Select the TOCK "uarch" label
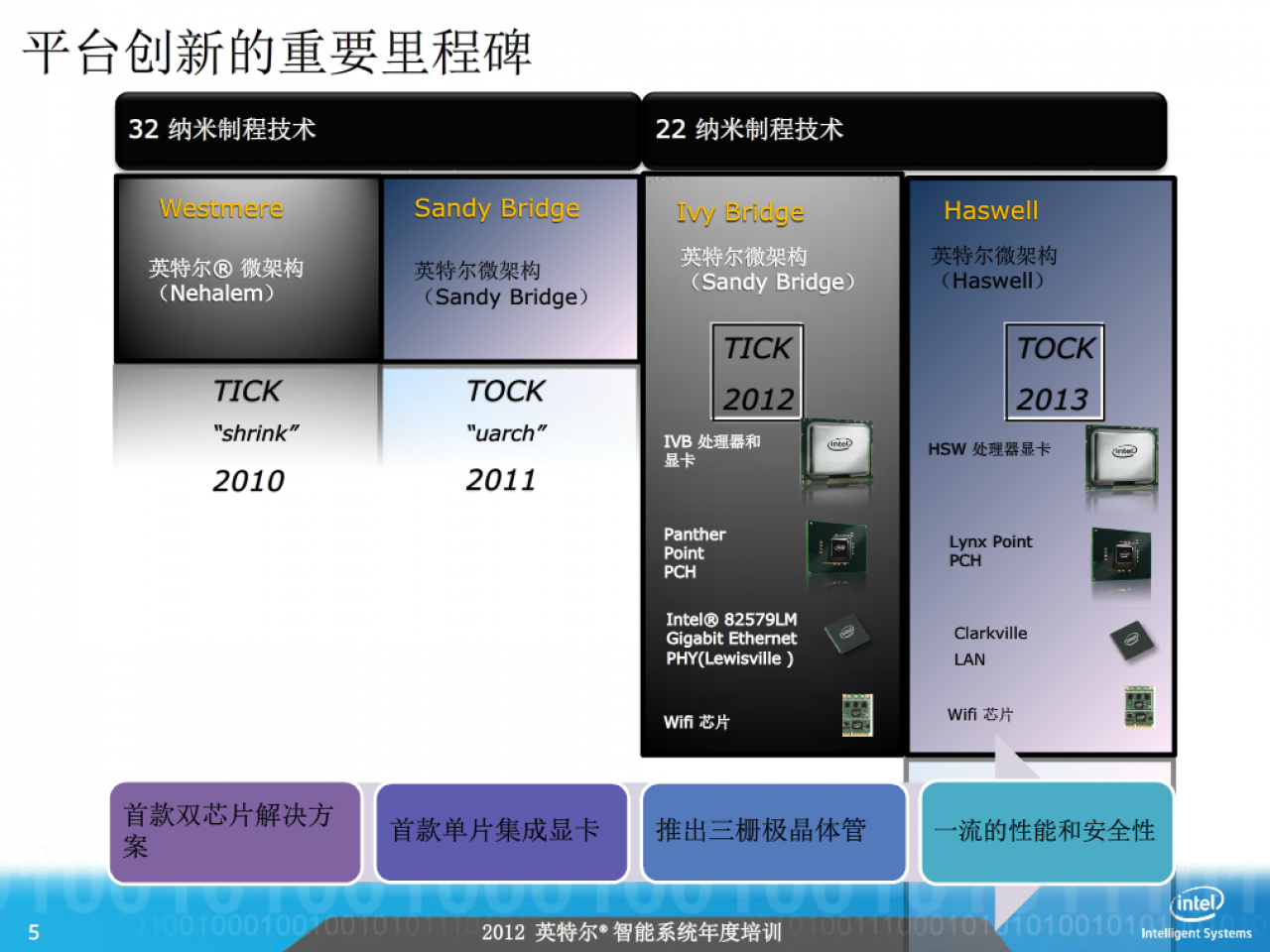1270x952 pixels. point(506,411)
